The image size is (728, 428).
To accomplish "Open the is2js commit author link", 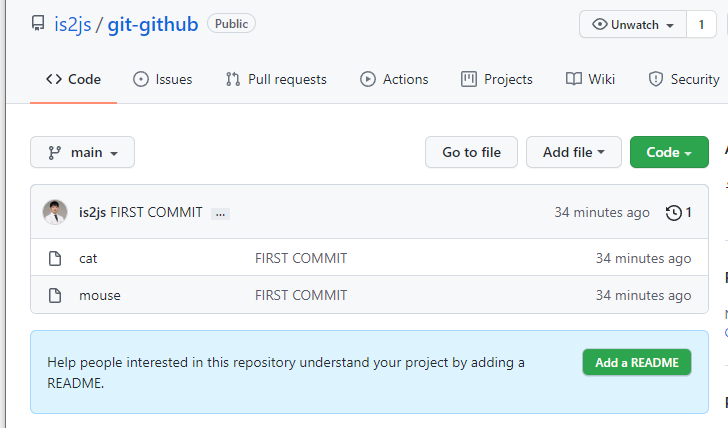I will [x=92, y=213].
